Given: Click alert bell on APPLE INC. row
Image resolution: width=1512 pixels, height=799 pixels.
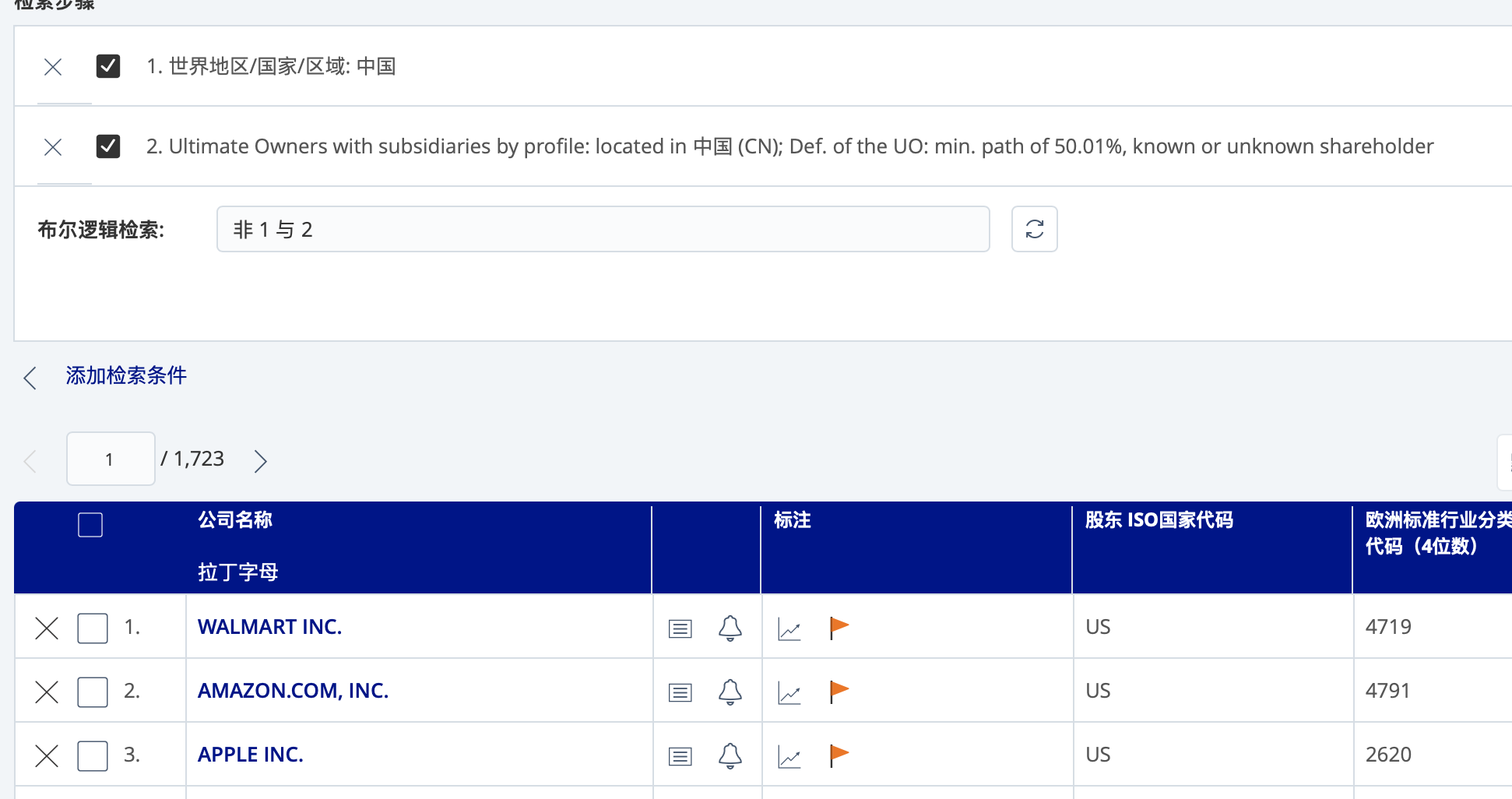Looking at the screenshot, I should tap(730, 755).
